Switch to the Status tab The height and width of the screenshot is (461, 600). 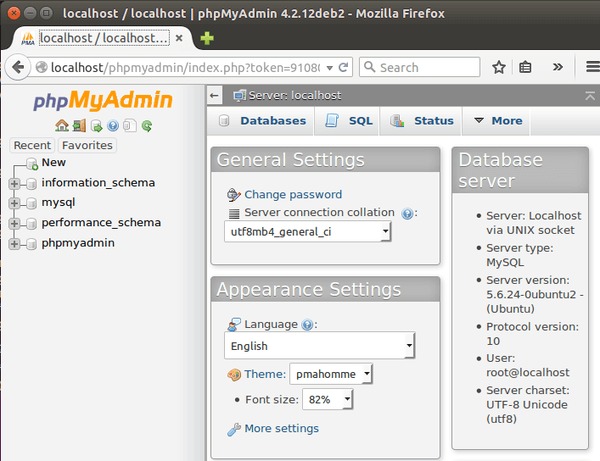421,121
